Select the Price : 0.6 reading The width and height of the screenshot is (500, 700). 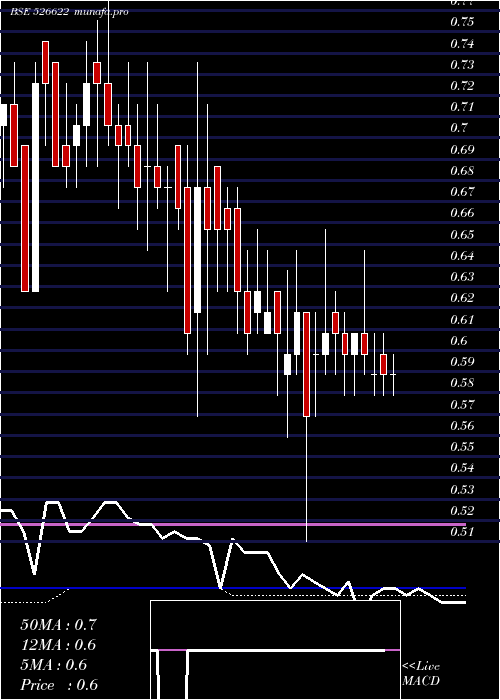point(59,685)
